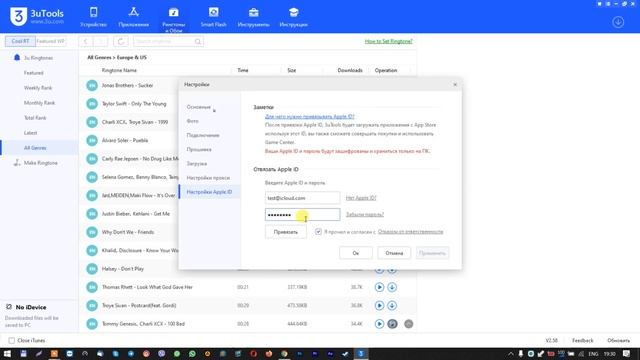Click the Отмена cancel button
Image resolution: width=640 pixels, height=360 pixels.
(x=394, y=253)
